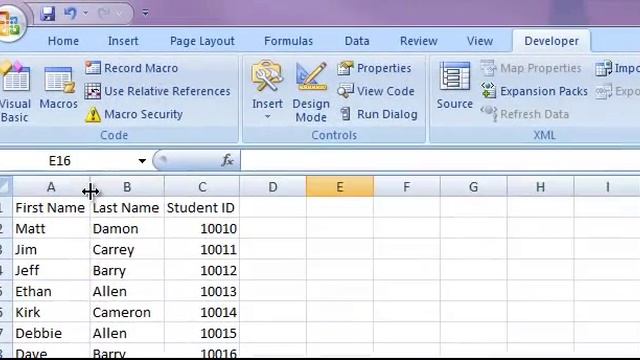Click the Undo arrow icon

click(70, 13)
